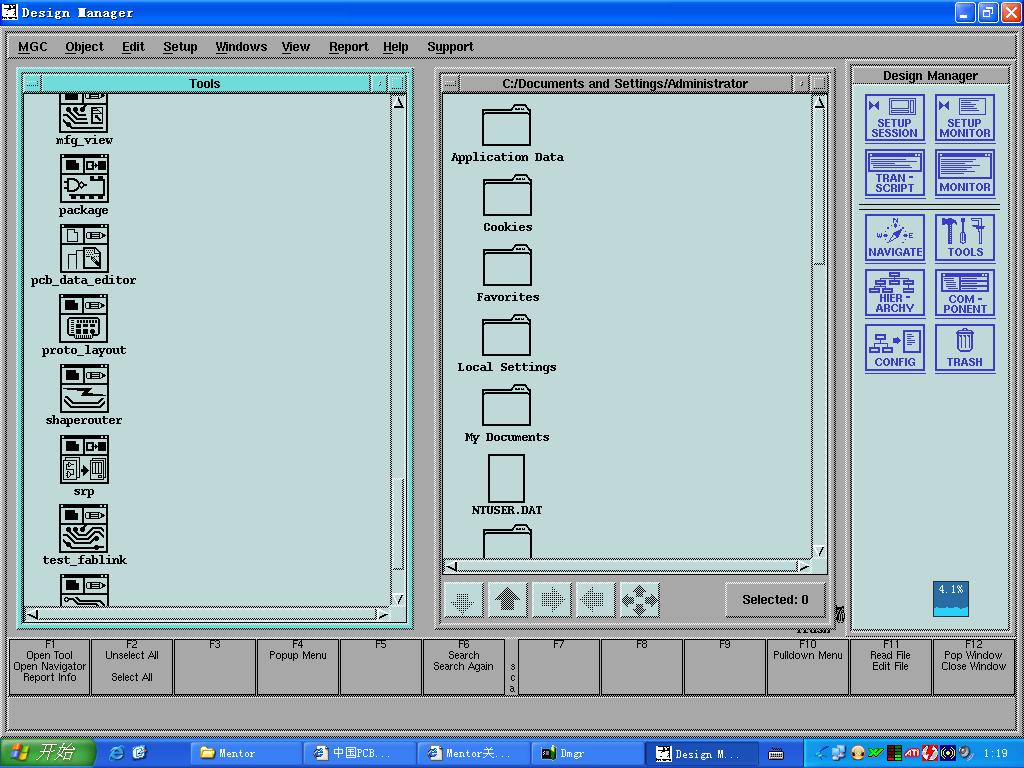Image resolution: width=1024 pixels, height=768 pixels.
Task: Click the F11 Read File softkey
Action: [x=890, y=666]
